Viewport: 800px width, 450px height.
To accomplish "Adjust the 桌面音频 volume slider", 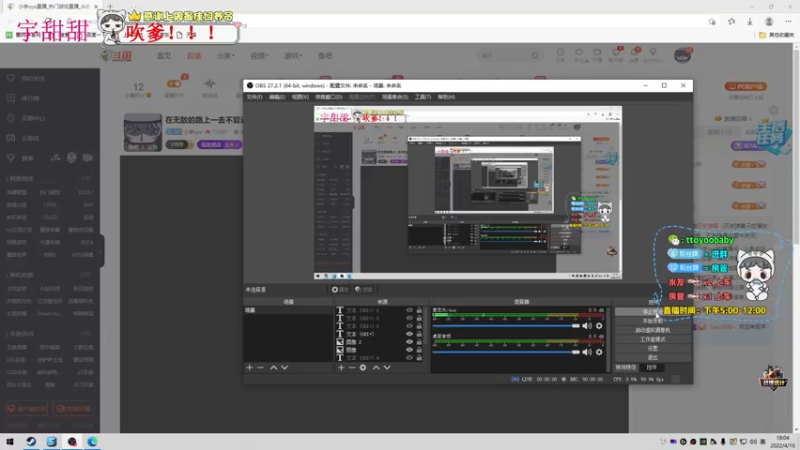I will 507,352.
